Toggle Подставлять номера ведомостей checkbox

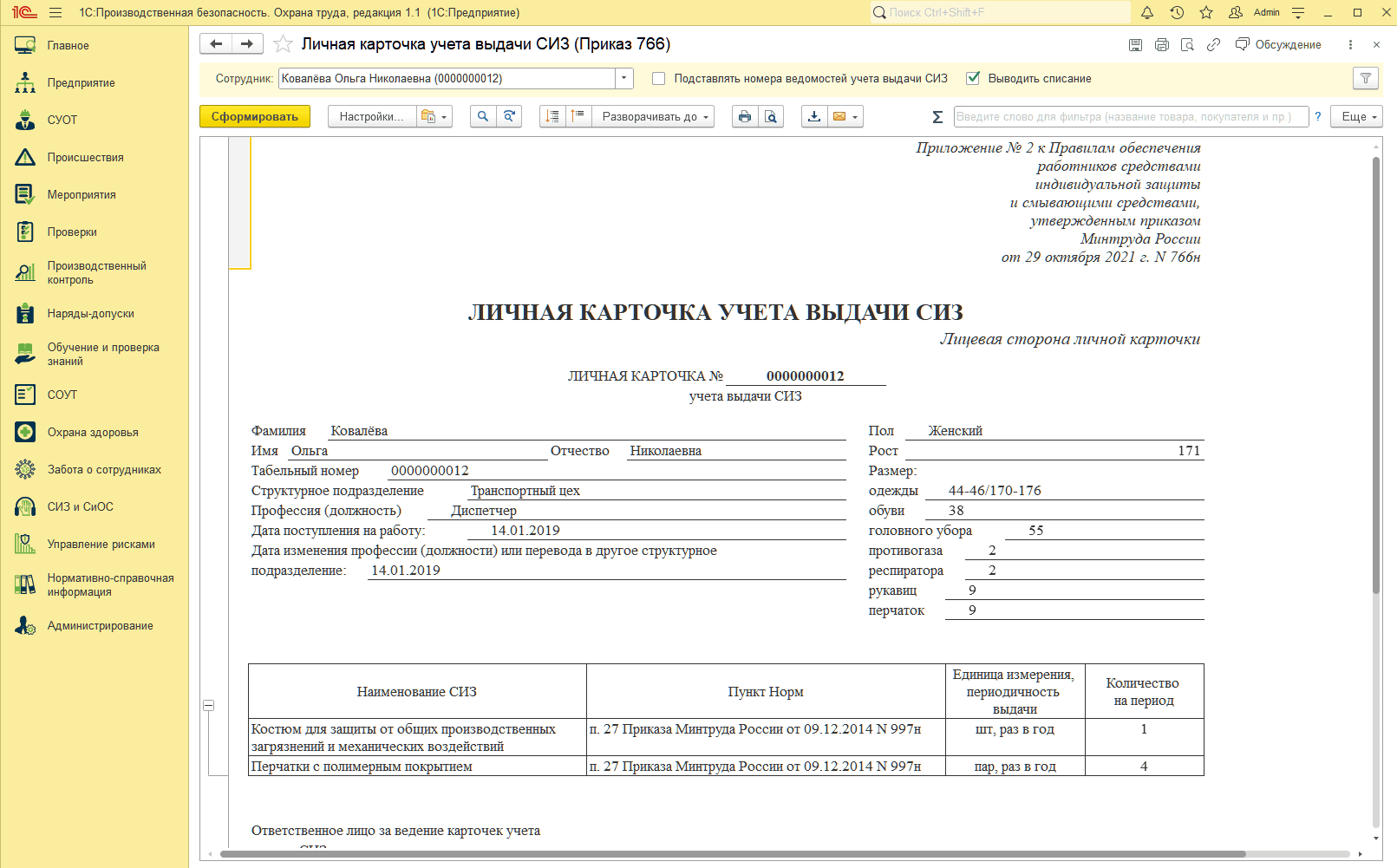click(659, 78)
